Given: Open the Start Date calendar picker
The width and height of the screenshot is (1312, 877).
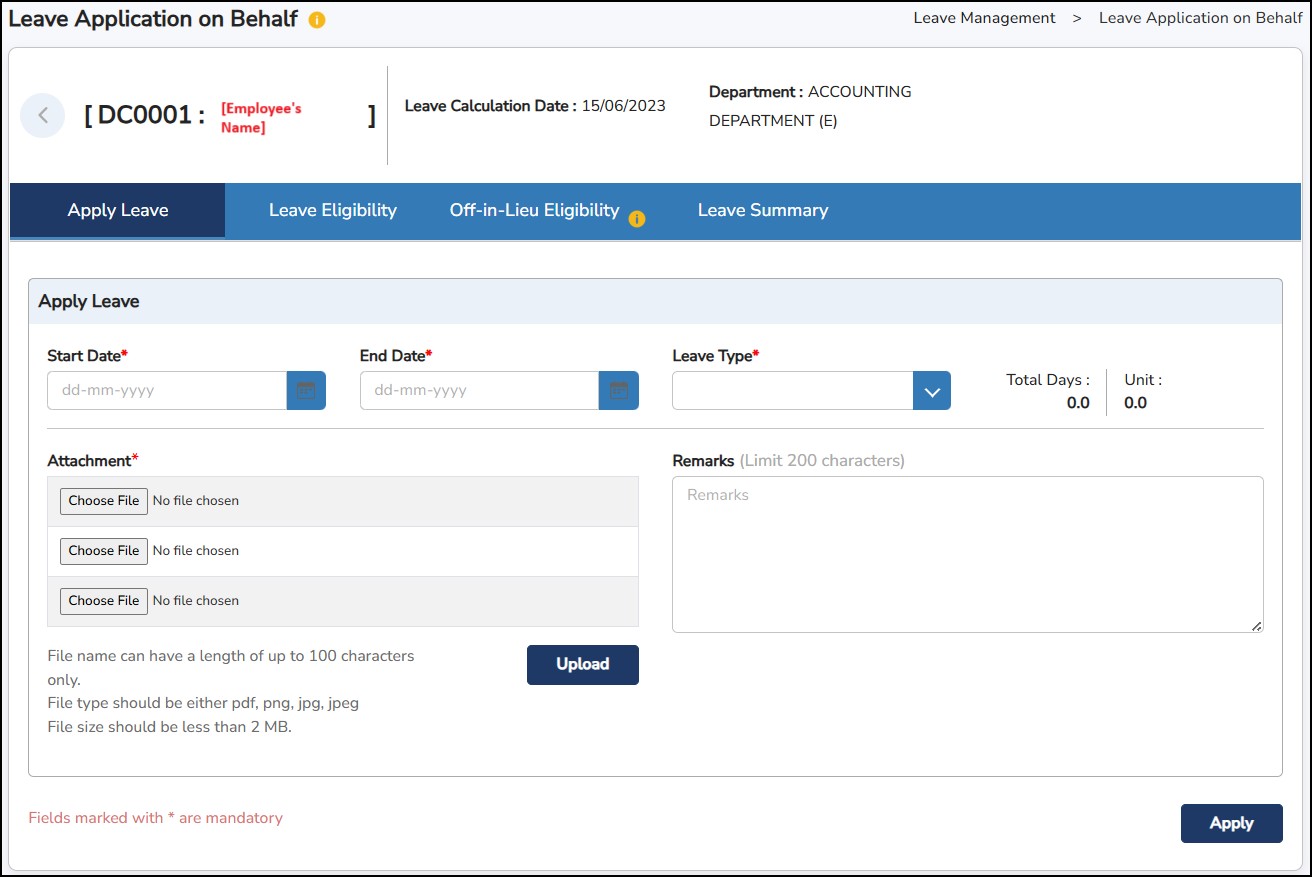Looking at the screenshot, I should [306, 391].
